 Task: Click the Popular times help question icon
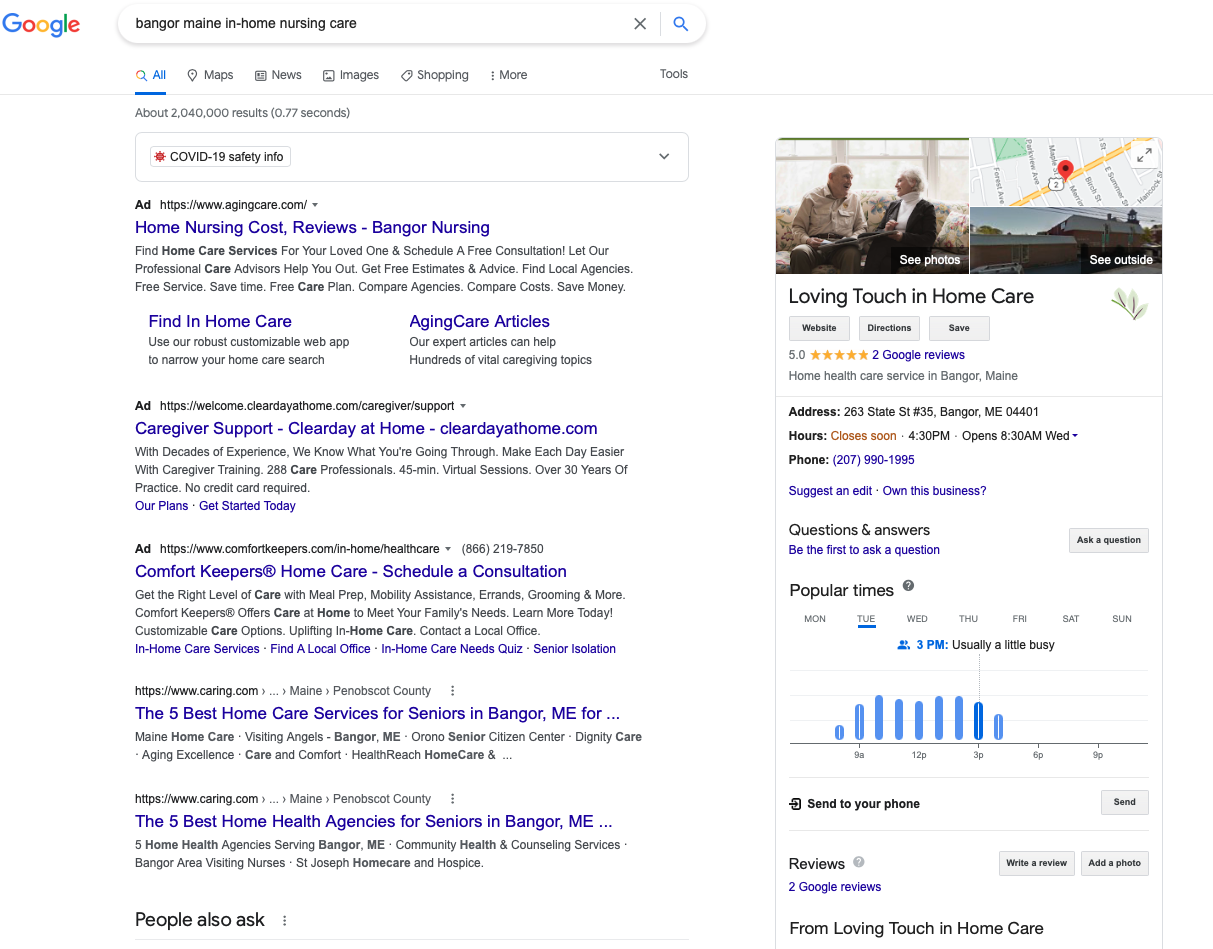pos(908,586)
